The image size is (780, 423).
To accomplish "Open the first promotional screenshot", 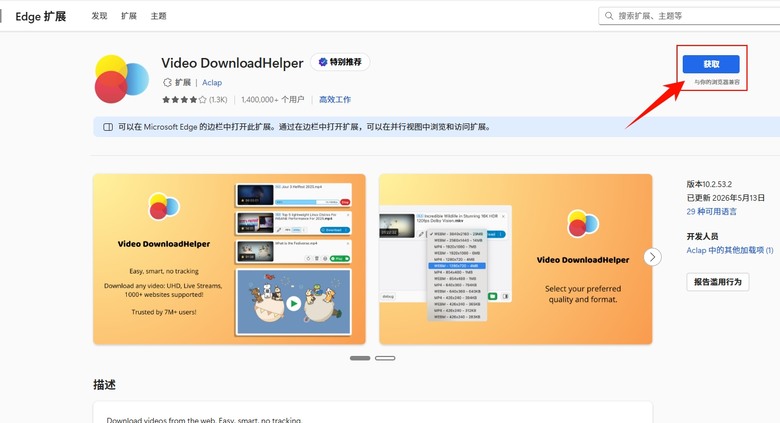I will point(229,259).
